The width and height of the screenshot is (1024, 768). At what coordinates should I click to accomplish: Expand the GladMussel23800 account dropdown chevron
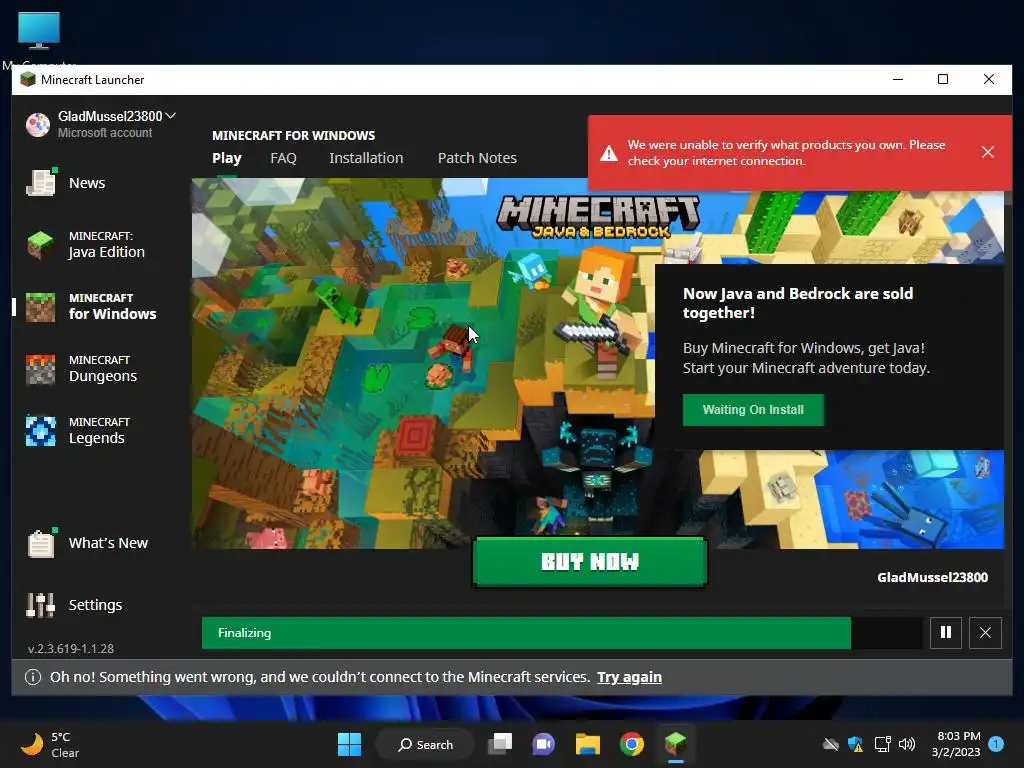coord(170,116)
